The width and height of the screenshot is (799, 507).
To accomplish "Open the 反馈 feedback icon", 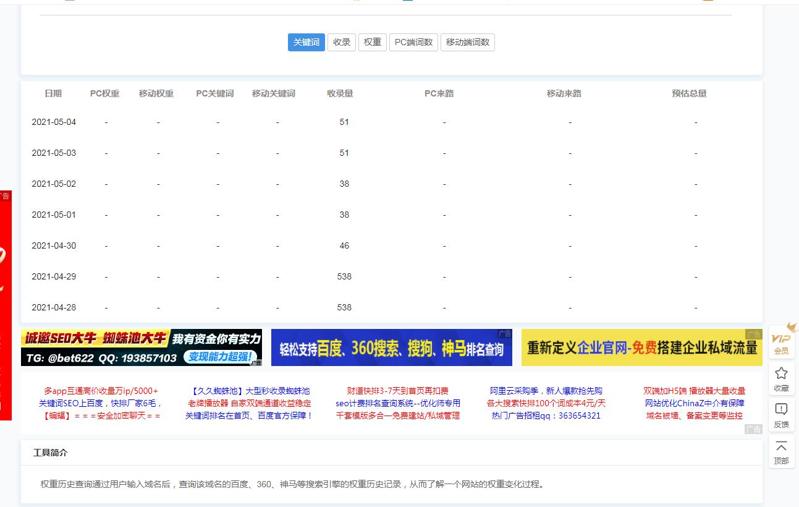I will [x=781, y=414].
